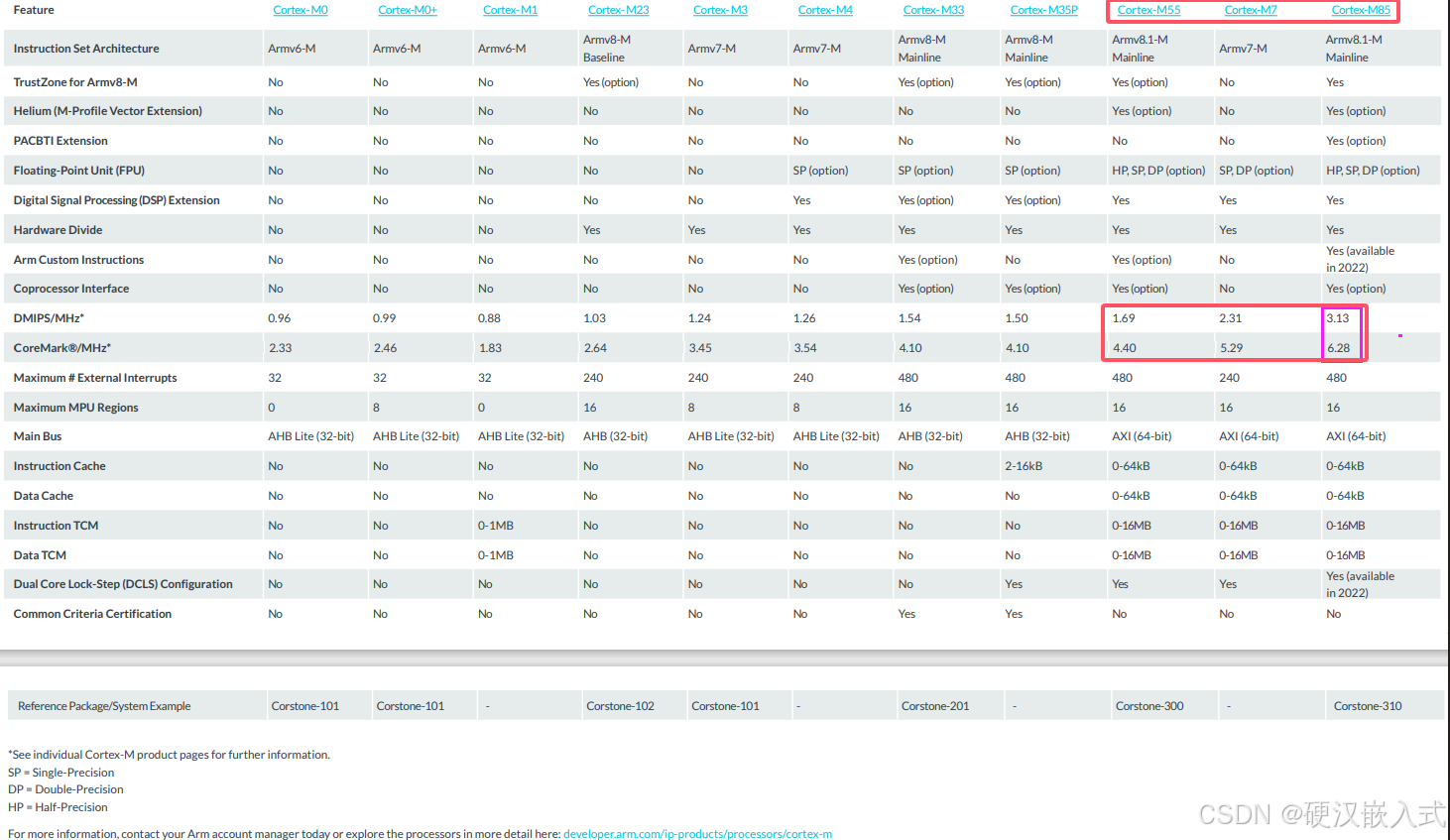
Task: Select the 'Floating-Point Unit (FPU)' row label
Action: click(x=78, y=171)
